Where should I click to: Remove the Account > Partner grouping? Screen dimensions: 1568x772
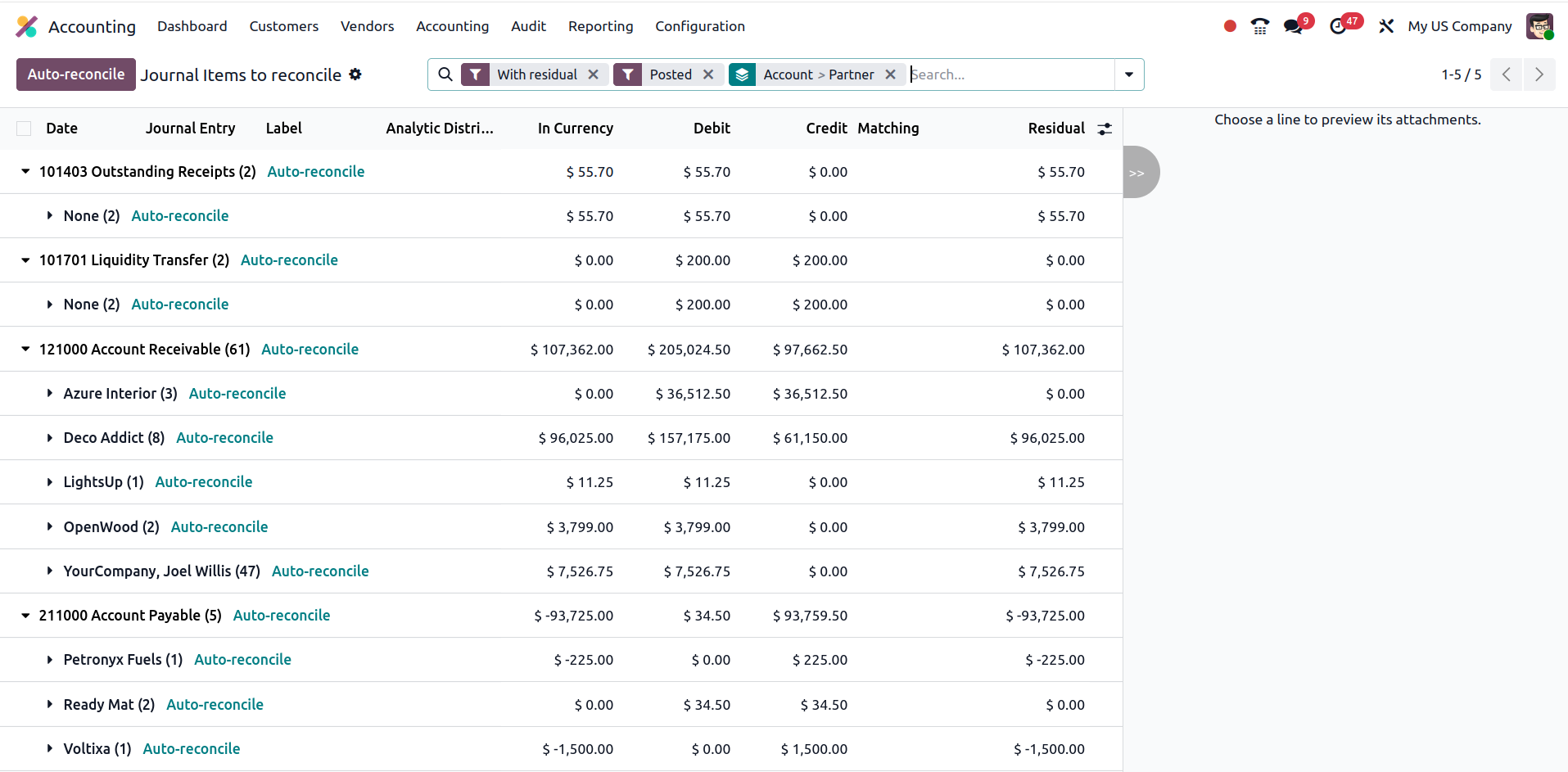890,74
